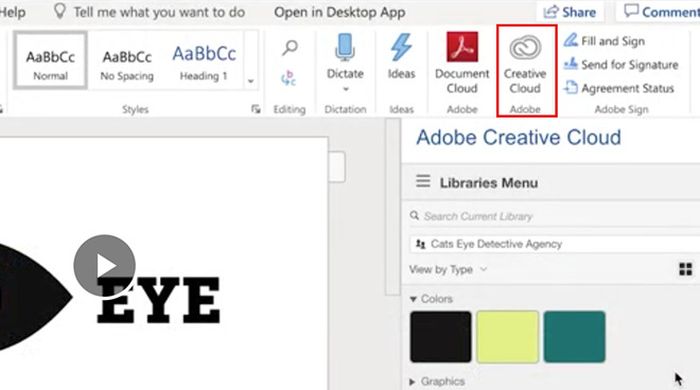Open the Libraries Menu hamburger icon

point(423,181)
